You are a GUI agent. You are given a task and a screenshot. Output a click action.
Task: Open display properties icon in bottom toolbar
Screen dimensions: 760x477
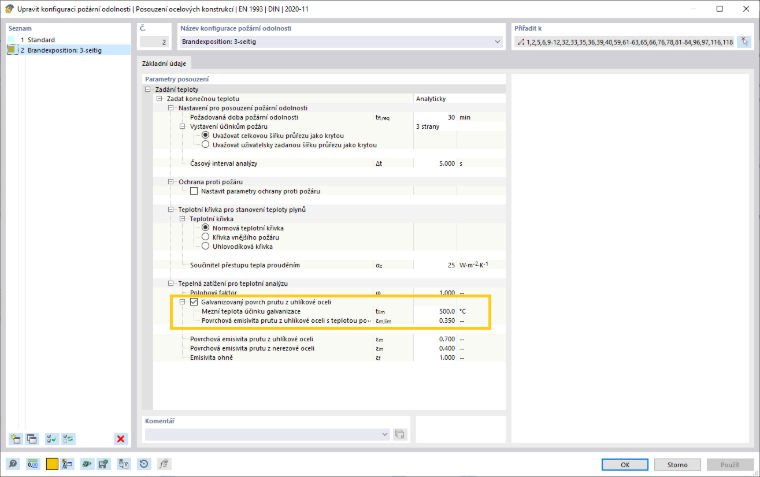pos(67,464)
